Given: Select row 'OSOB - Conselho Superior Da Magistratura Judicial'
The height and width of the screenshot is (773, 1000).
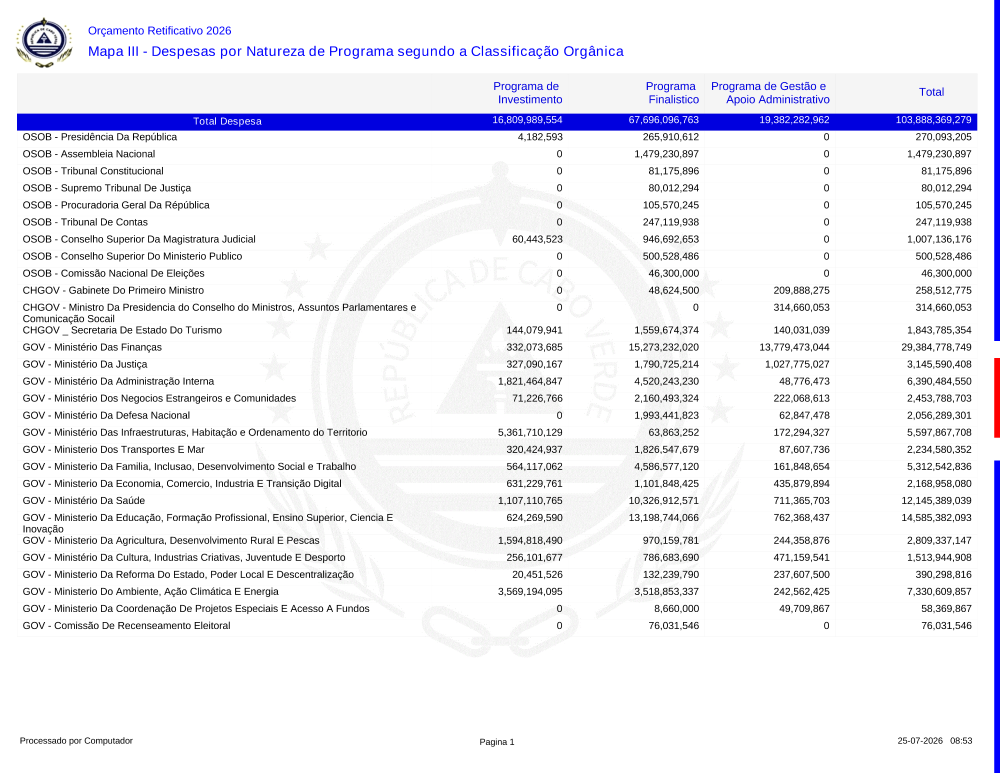Looking at the screenshot, I should pyautogui.click(x=497, y=239).
